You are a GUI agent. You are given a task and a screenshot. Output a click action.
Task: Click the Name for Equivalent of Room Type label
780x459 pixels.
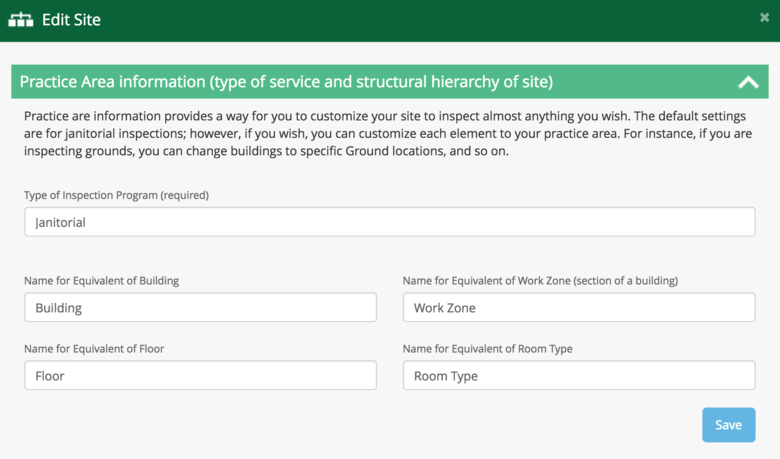pos(487,349)
